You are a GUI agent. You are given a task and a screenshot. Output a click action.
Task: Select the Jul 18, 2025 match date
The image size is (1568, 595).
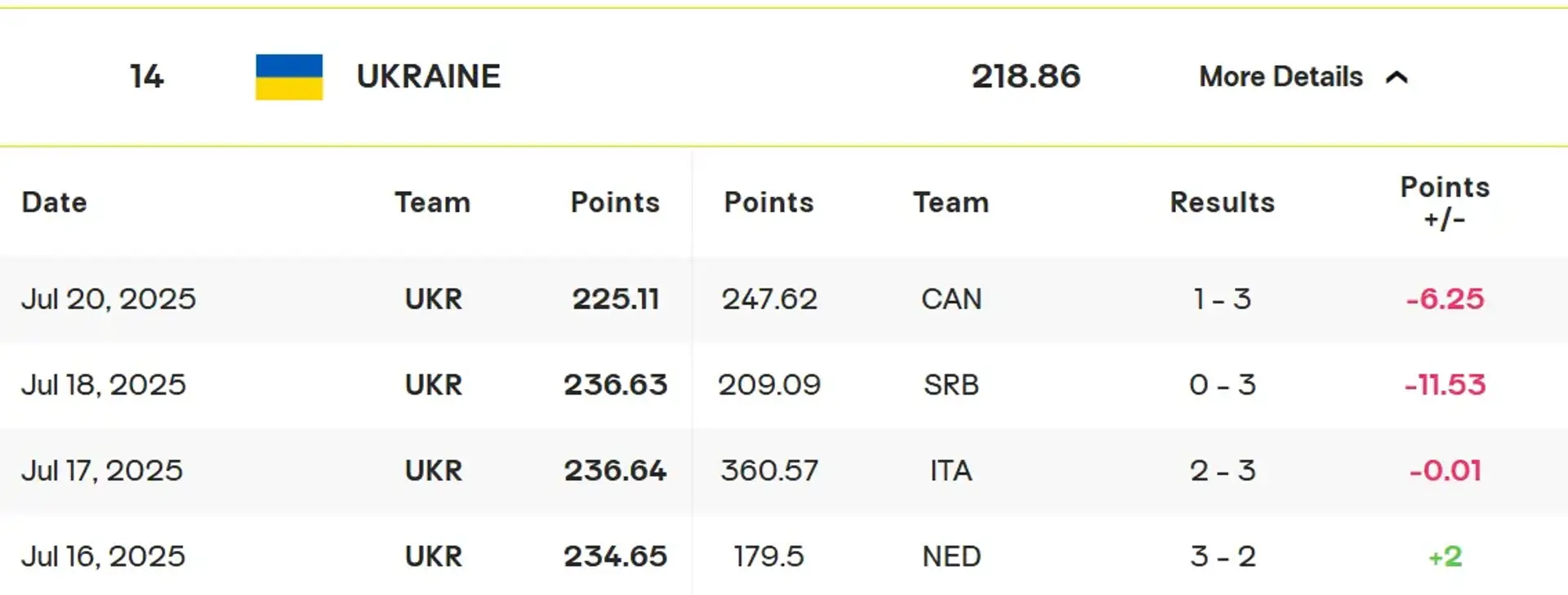point(104,385)
